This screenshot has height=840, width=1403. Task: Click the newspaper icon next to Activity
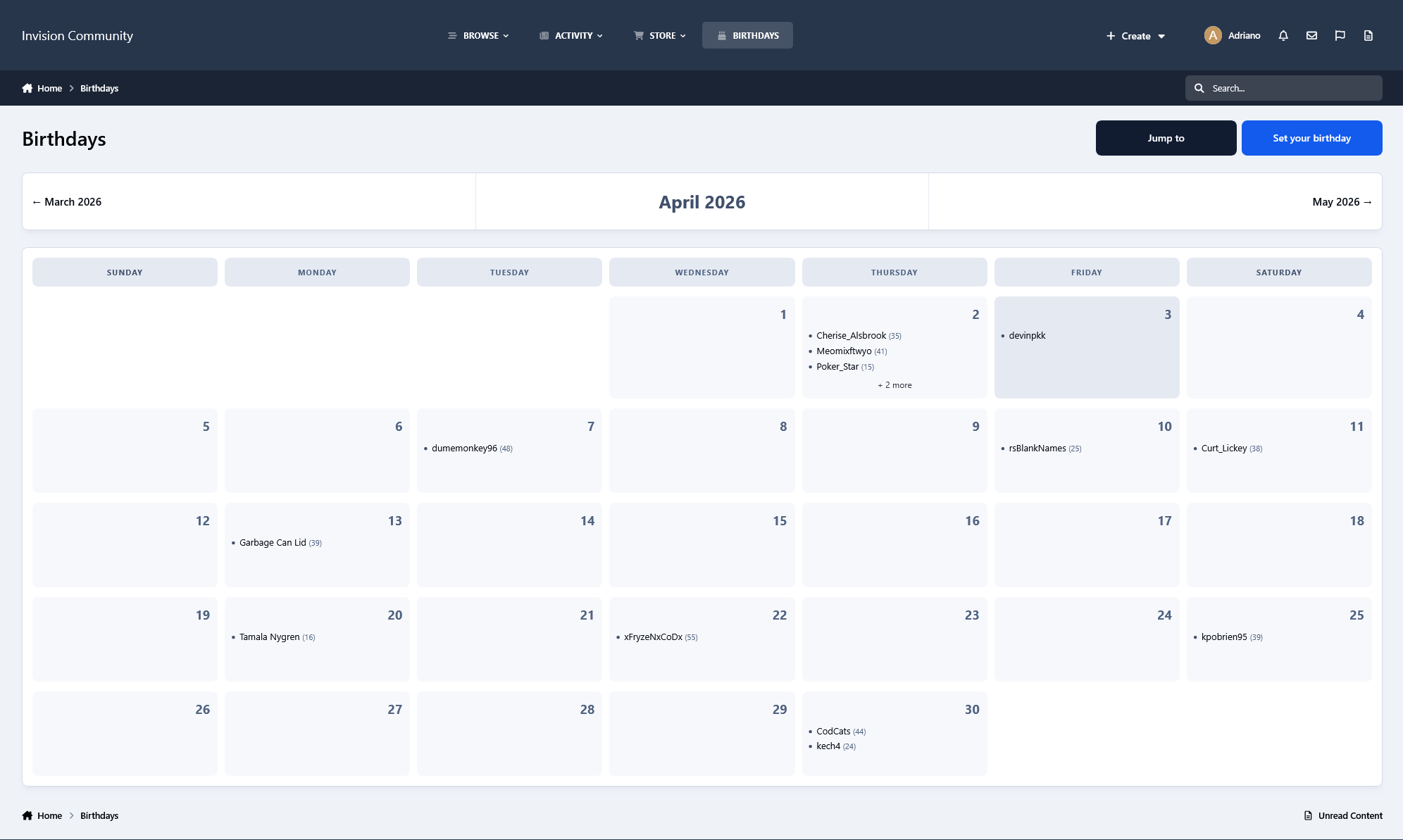[542, 35]
